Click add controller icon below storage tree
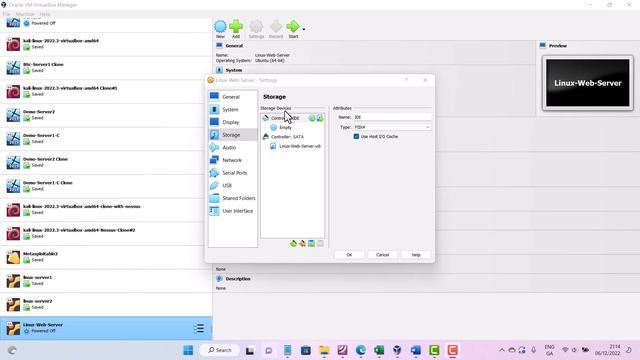The width and height of the screenshot is (640, 360). (293, 244)
